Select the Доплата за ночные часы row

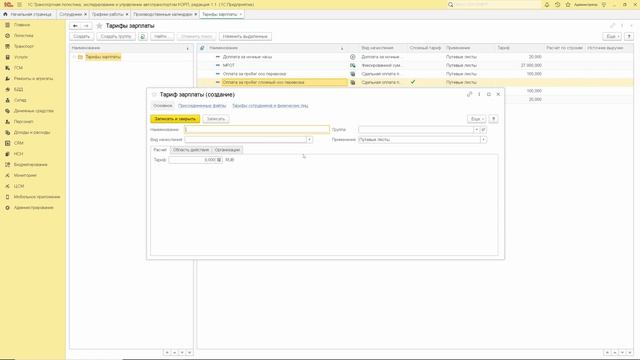pos(415,57)
